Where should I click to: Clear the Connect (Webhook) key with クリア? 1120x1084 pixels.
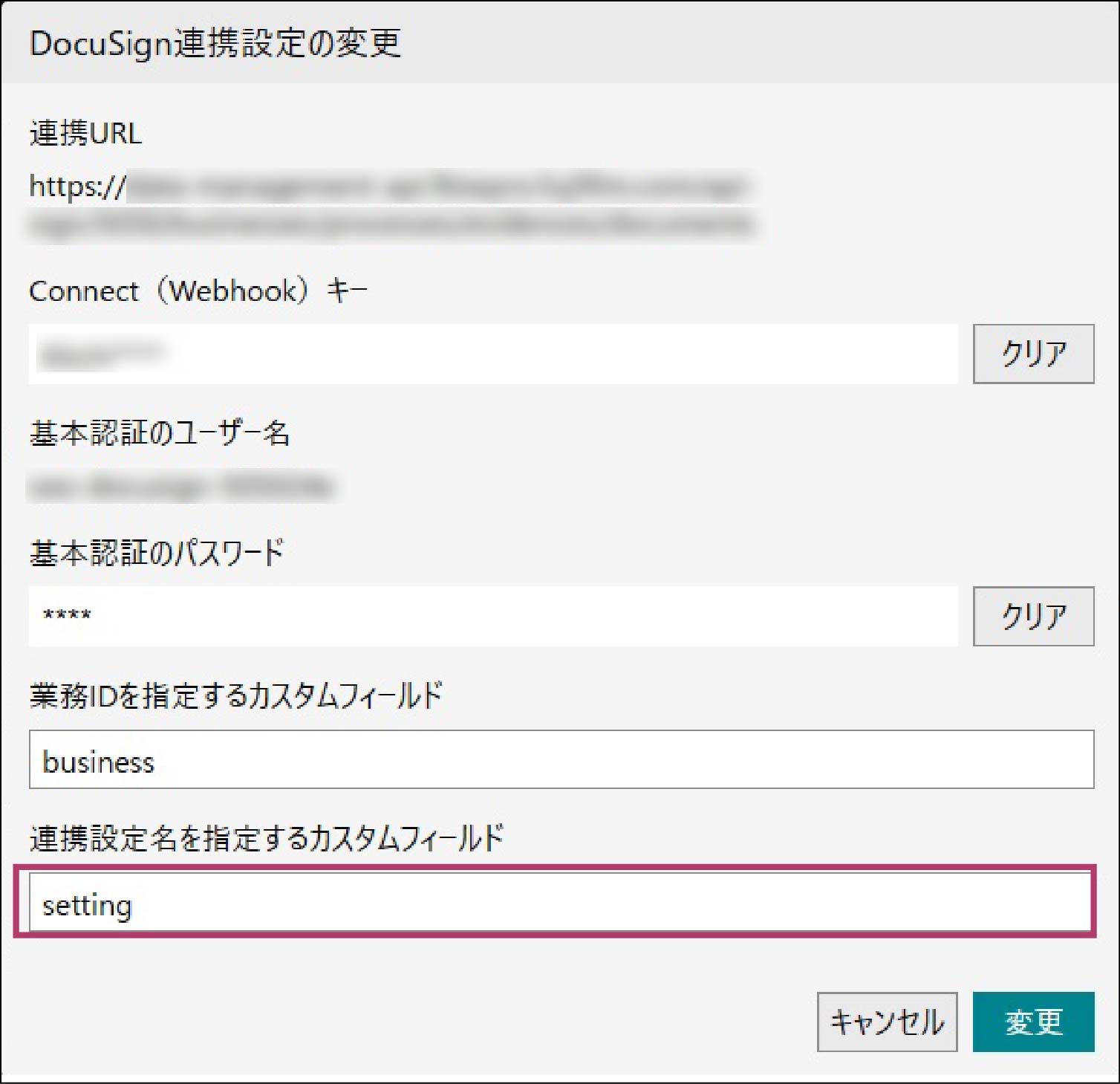click(x=1032, y=354)
